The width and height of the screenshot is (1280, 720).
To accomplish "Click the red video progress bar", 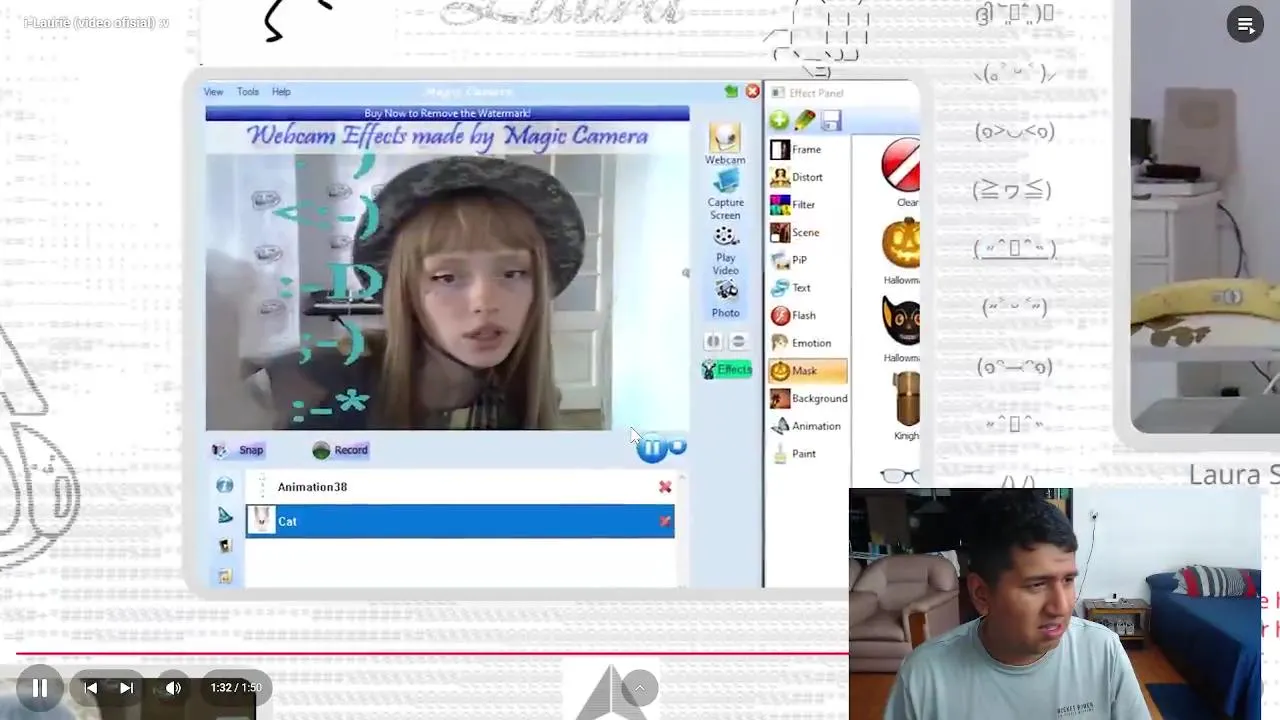I will tap(432, 654).
